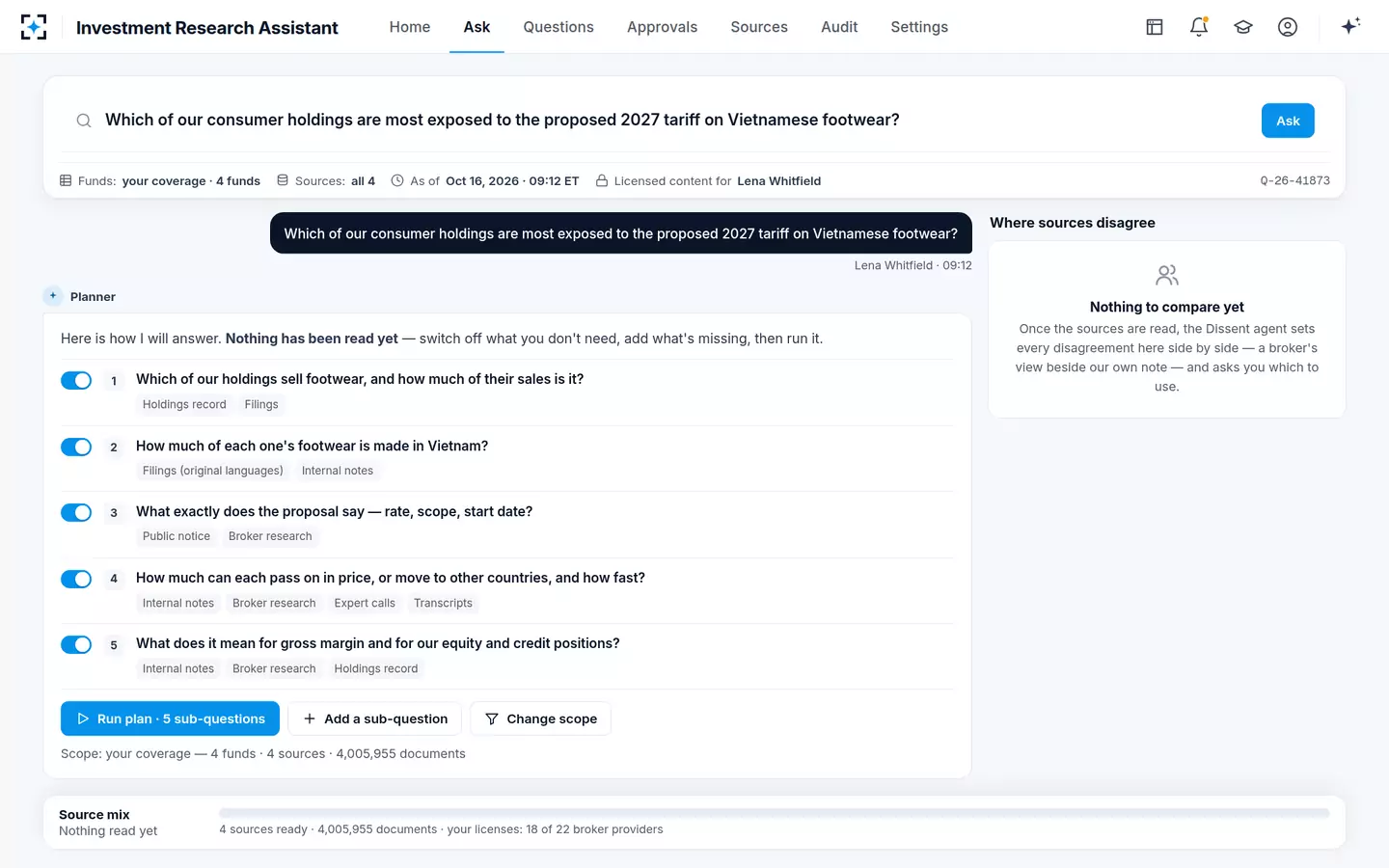Screen dimensions: 1389x868
Task: Toggle off sub-question 2 about Vietnam production
Action: [76, 447]
